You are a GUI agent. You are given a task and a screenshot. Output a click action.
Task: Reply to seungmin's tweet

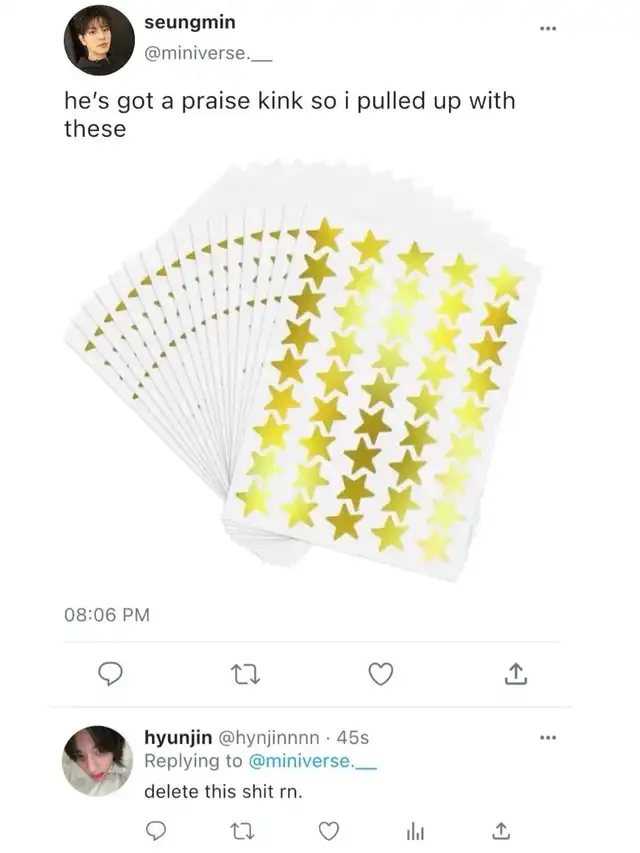pos(112,675)
